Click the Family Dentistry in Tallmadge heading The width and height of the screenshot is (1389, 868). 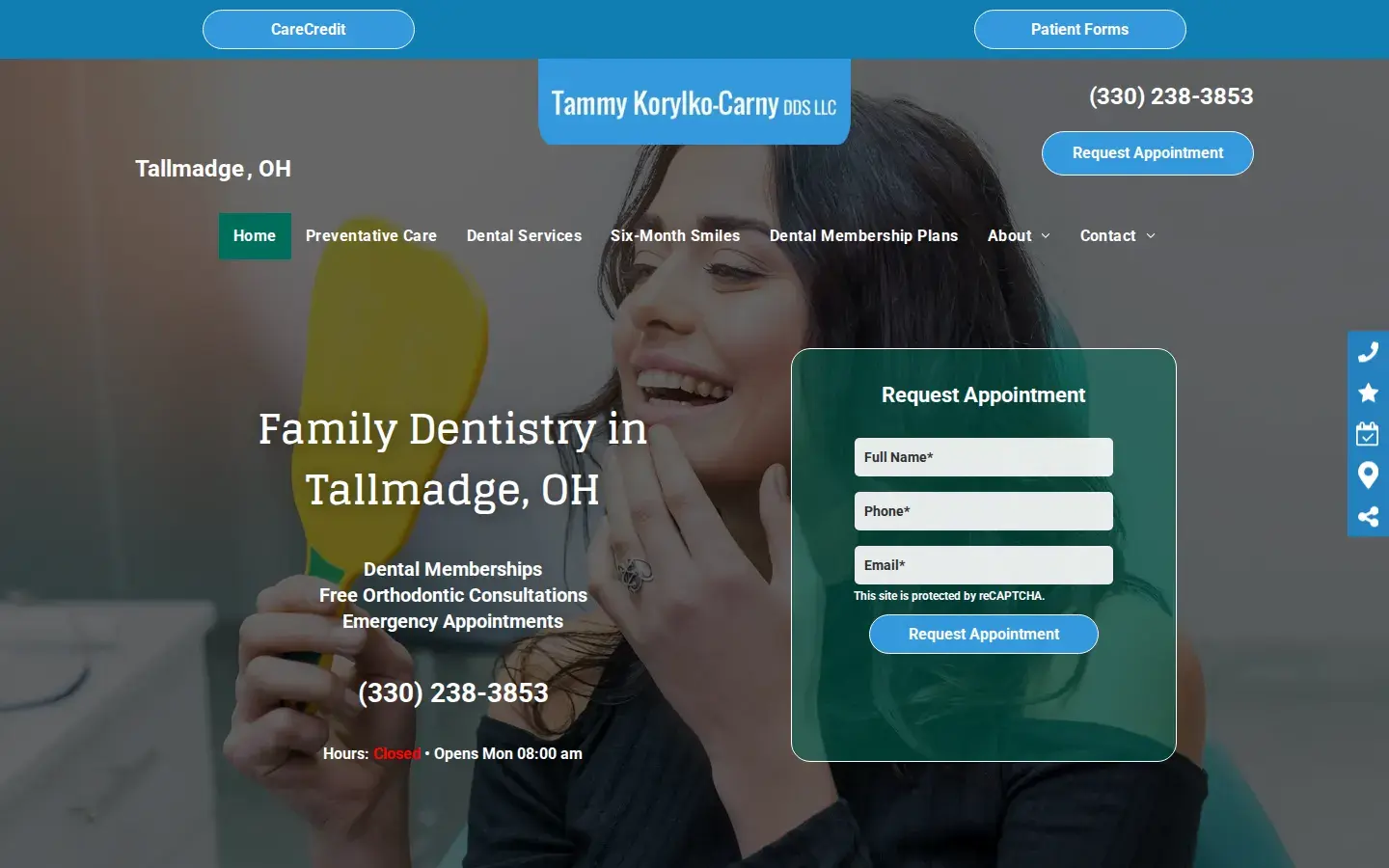pos(453,459)
